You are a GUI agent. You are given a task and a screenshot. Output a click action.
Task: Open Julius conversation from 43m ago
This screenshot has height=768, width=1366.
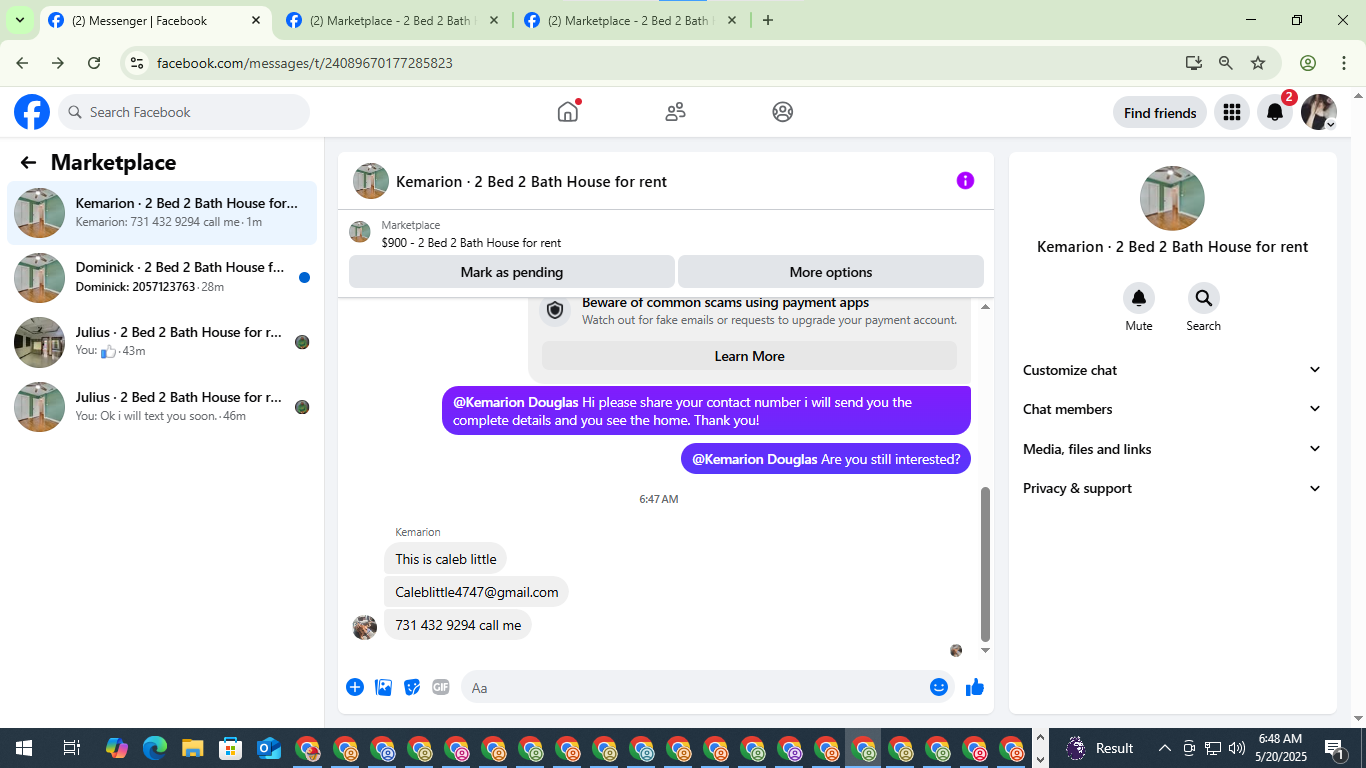coord(162,342)
